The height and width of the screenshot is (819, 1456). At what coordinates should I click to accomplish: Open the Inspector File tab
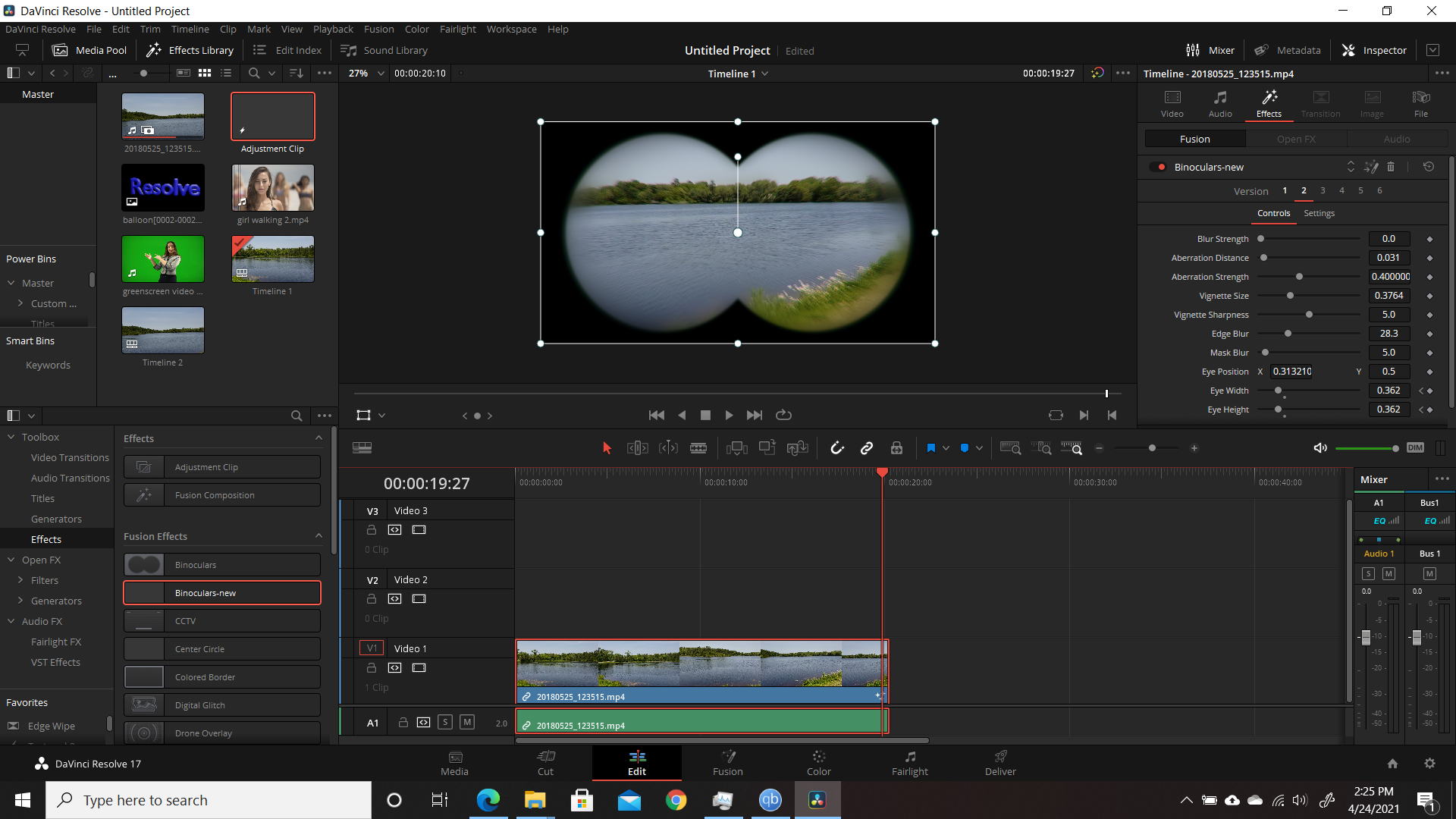pos(1421,104)
